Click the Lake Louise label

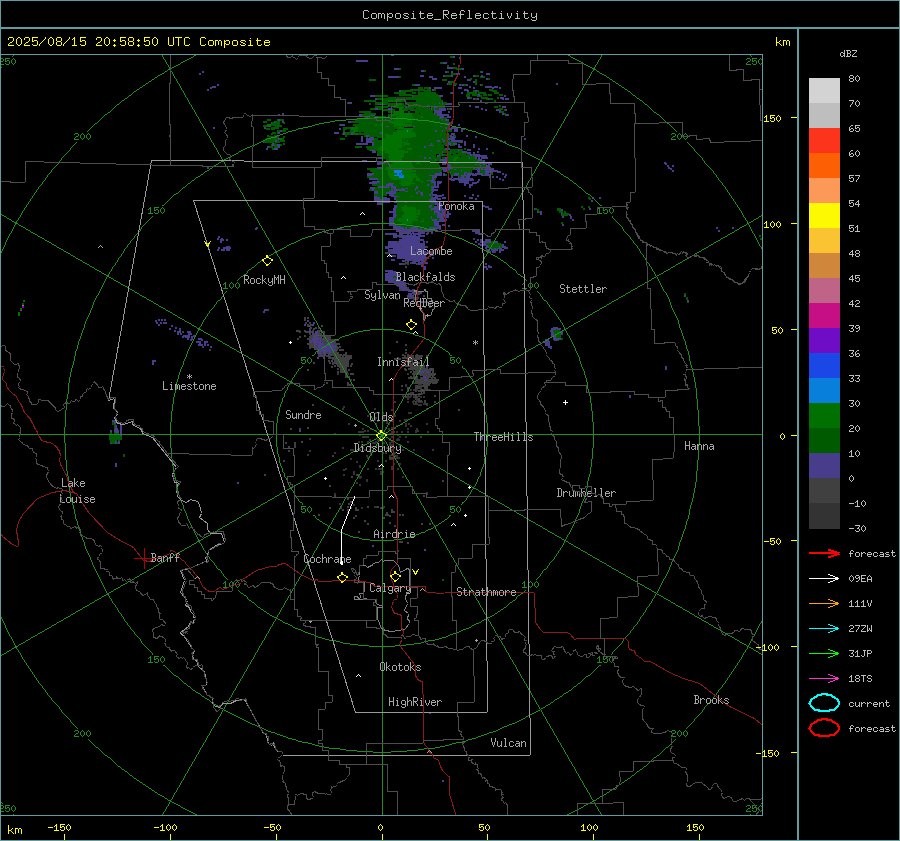77,491
